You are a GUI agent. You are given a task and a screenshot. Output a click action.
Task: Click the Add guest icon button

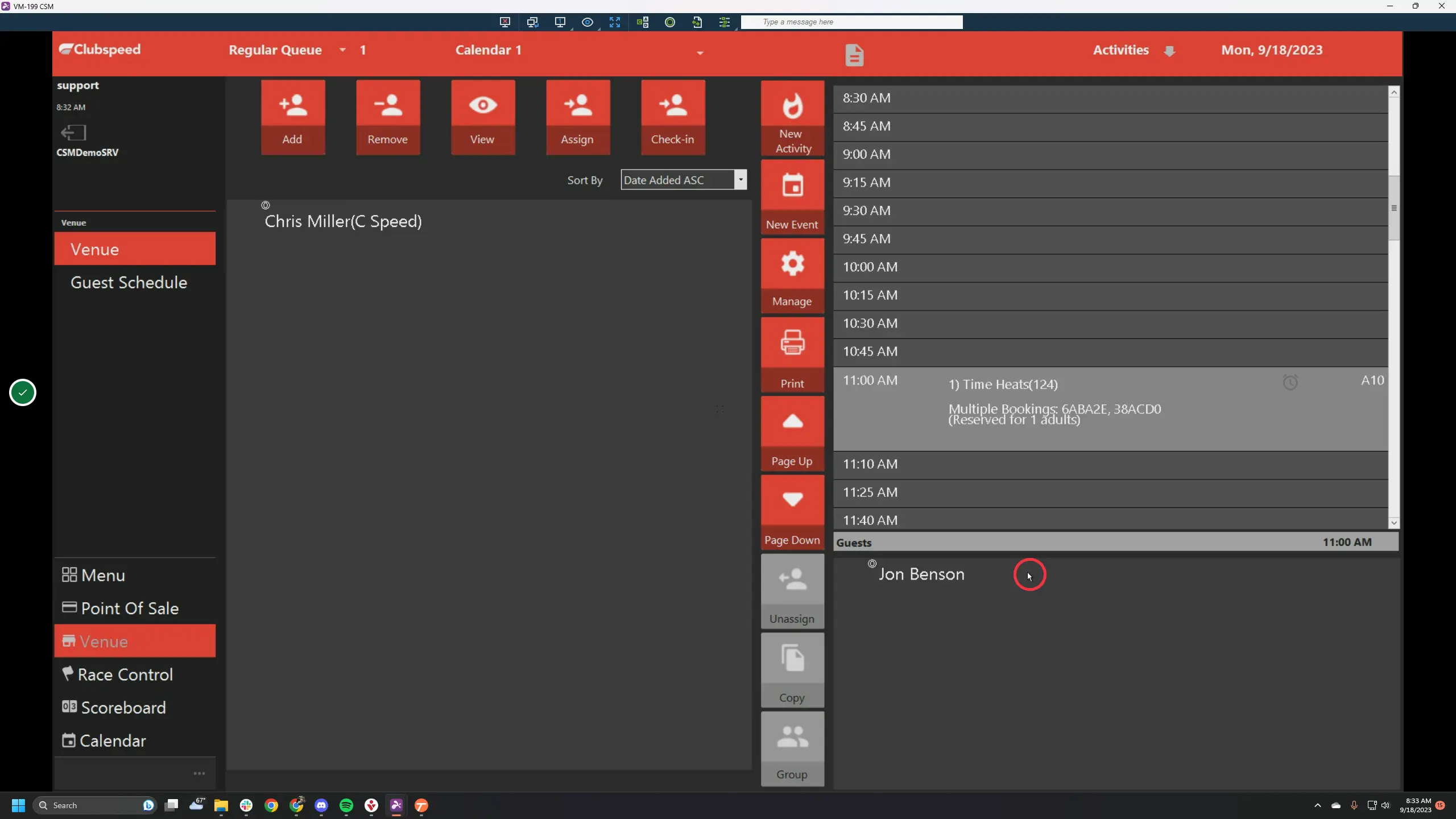click(x=293, y=117)
